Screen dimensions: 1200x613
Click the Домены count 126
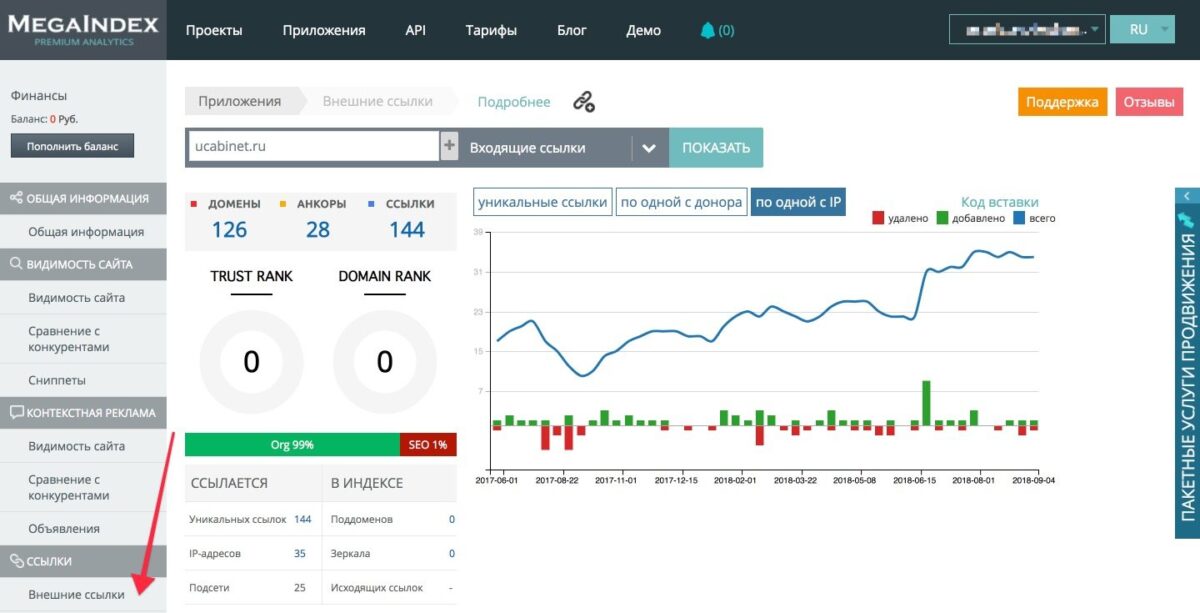(x=229, y=230)
